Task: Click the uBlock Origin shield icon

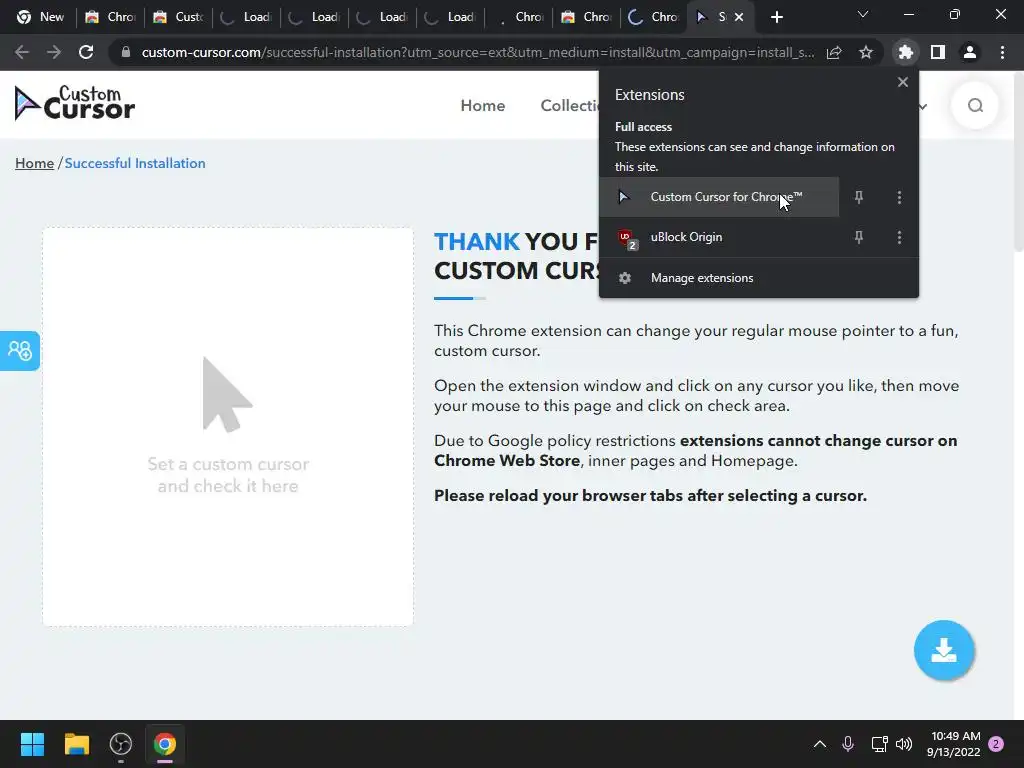Action: point(626,238)
